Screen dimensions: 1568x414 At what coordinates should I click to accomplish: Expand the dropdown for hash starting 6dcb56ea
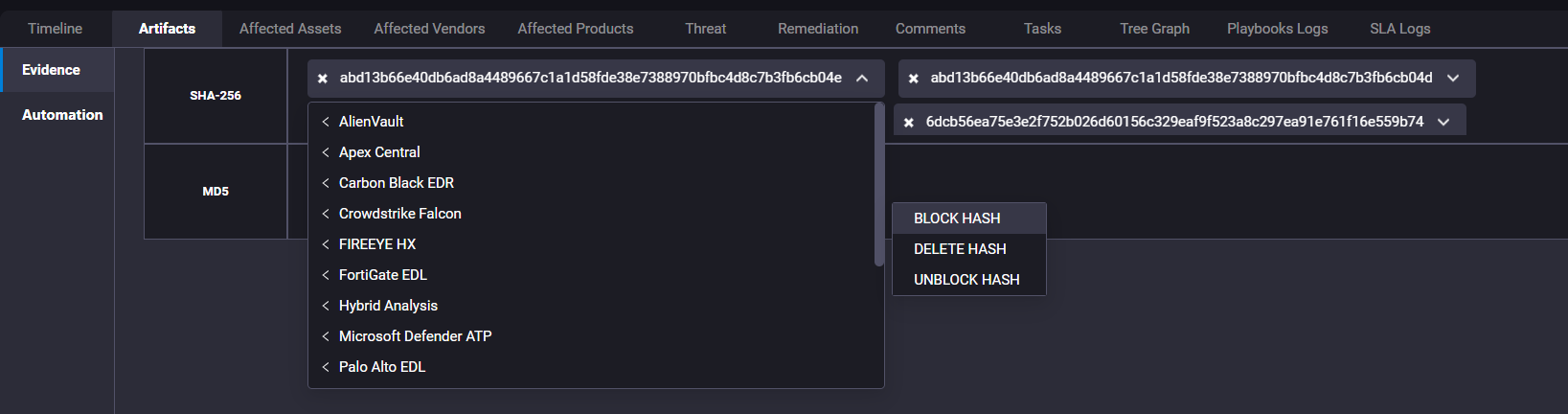click(1443, 123)
